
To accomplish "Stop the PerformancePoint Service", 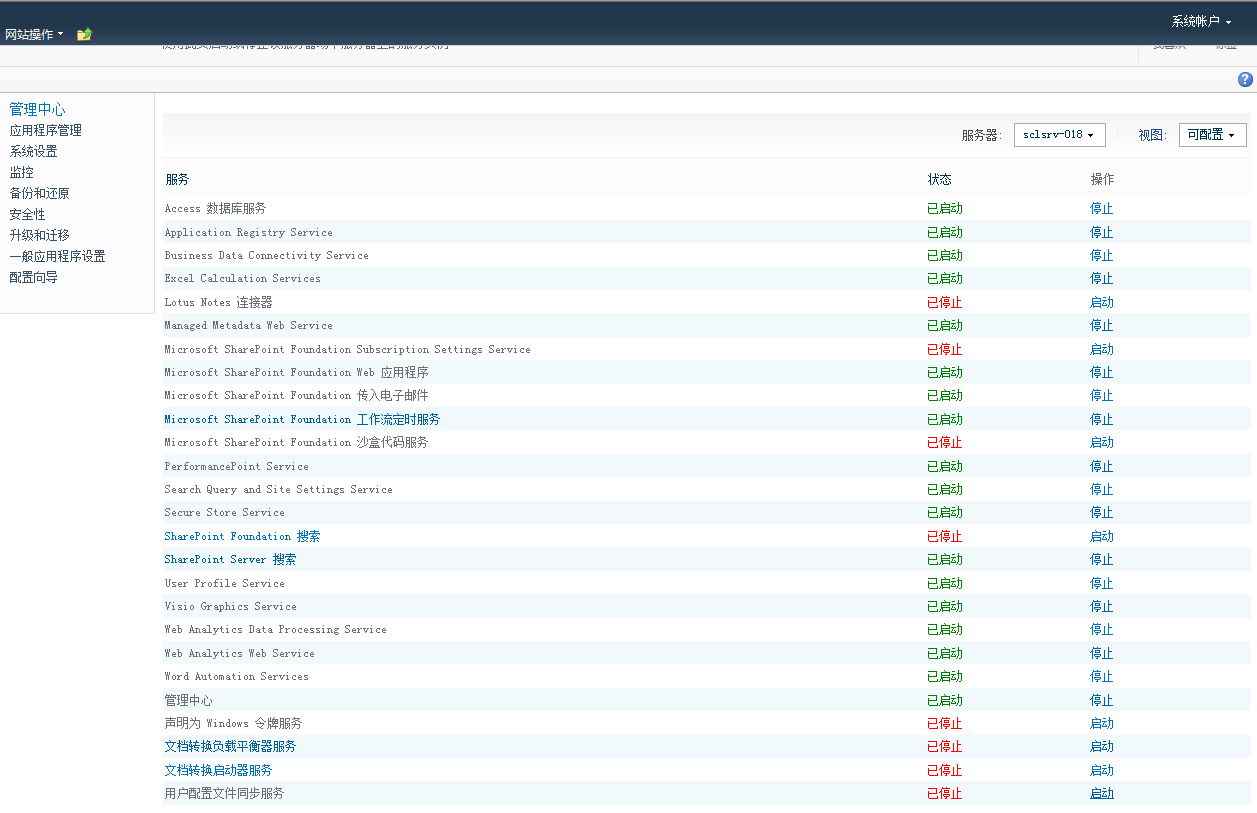I will [1101, 466].
